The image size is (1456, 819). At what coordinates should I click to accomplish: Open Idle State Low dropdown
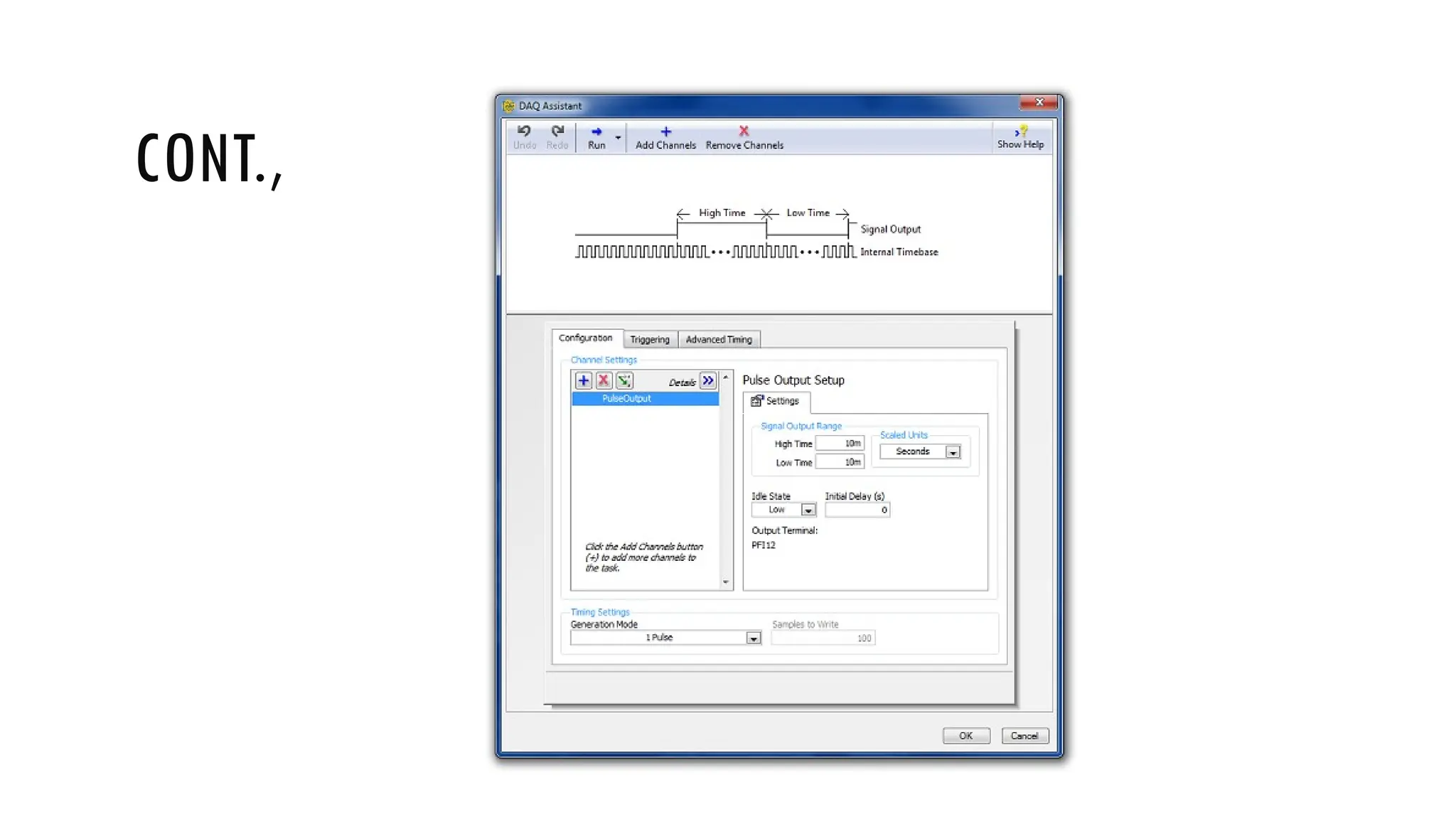(x=808, y=510)
